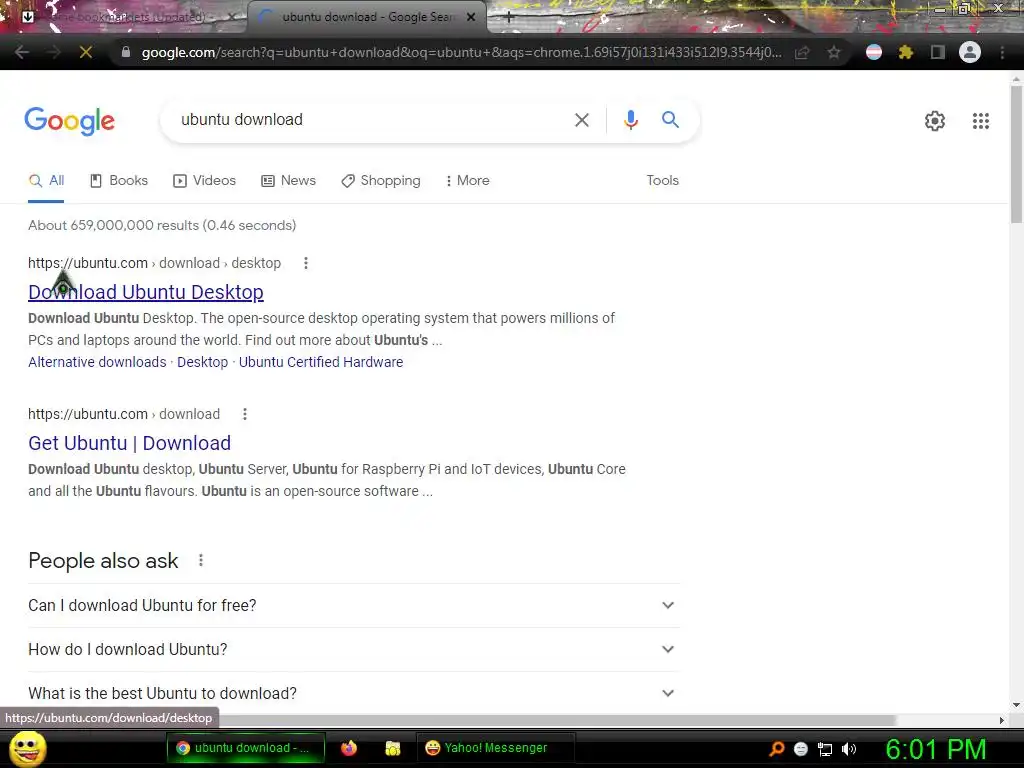Bookmark this page with the star
Image resolution: width=1024 pixels, height=768 pixels.
[834, 52]
